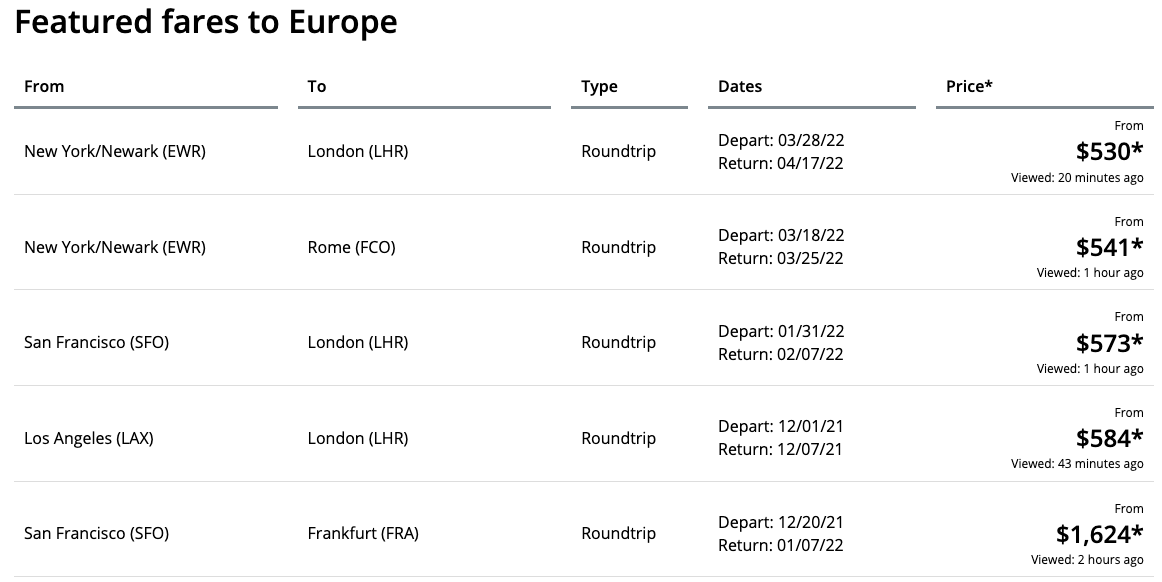Click Frankfurt (FRA) destination

click(x=363, y=533)
